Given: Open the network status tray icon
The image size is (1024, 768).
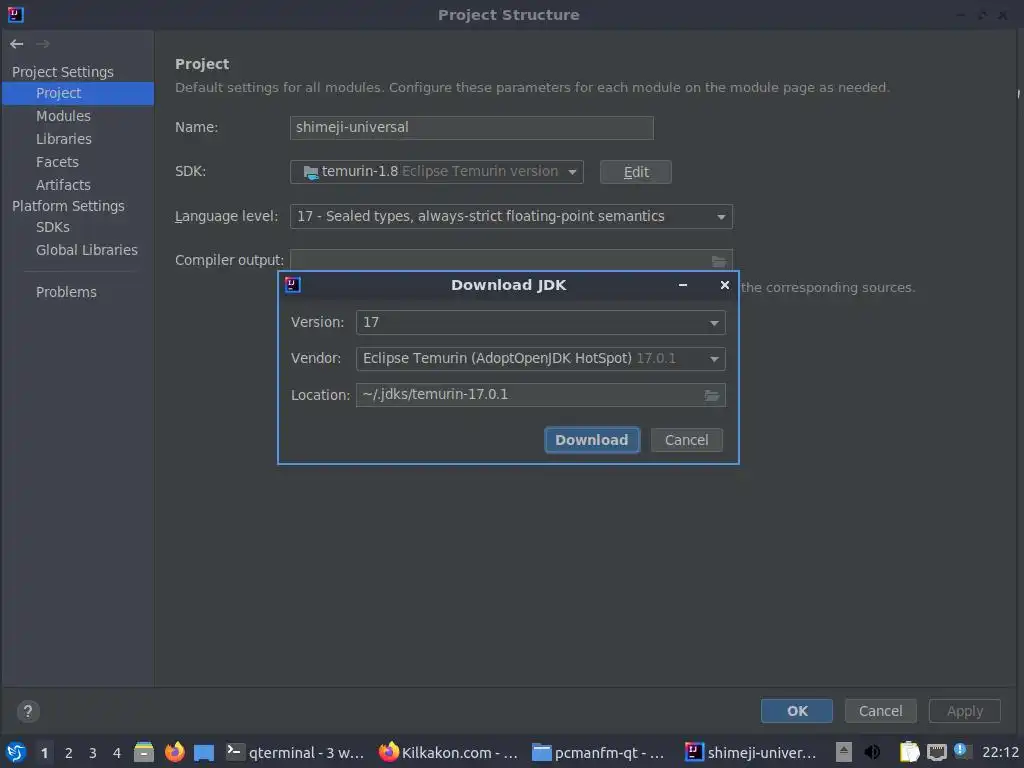Looking at the screenshot, I should 936,752.
